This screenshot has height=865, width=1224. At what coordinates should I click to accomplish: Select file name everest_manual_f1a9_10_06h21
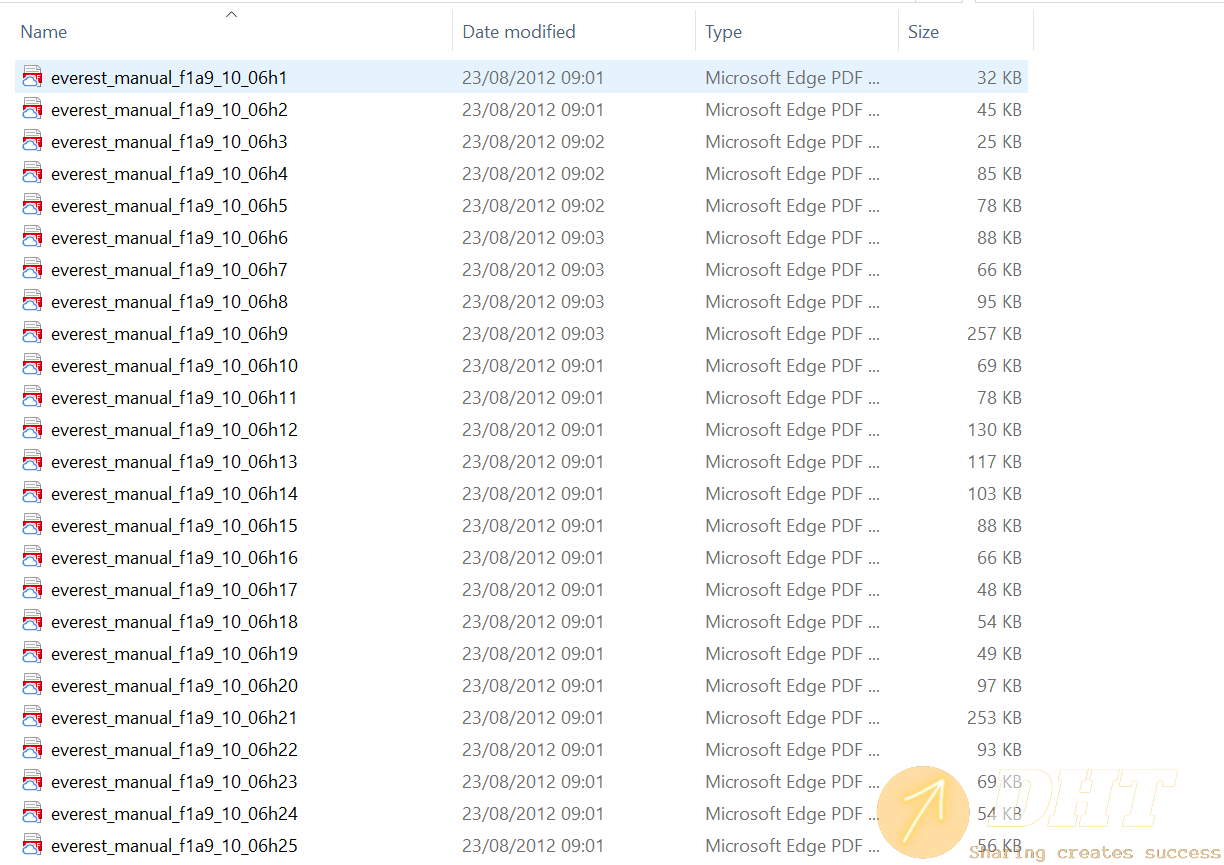pyautogui.click(x=174, y=718)
